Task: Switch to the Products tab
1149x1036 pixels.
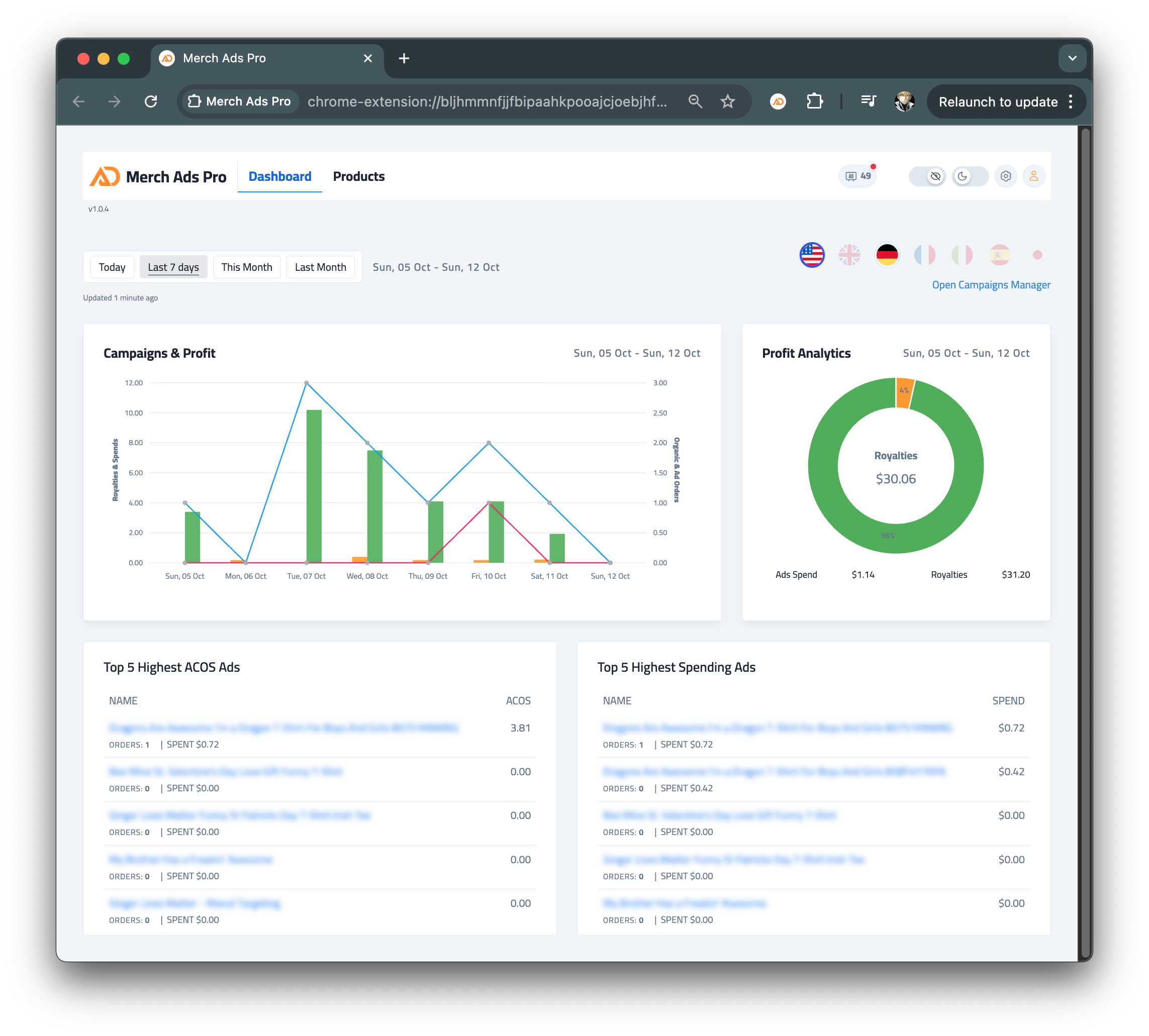Action: pos(359,176)
